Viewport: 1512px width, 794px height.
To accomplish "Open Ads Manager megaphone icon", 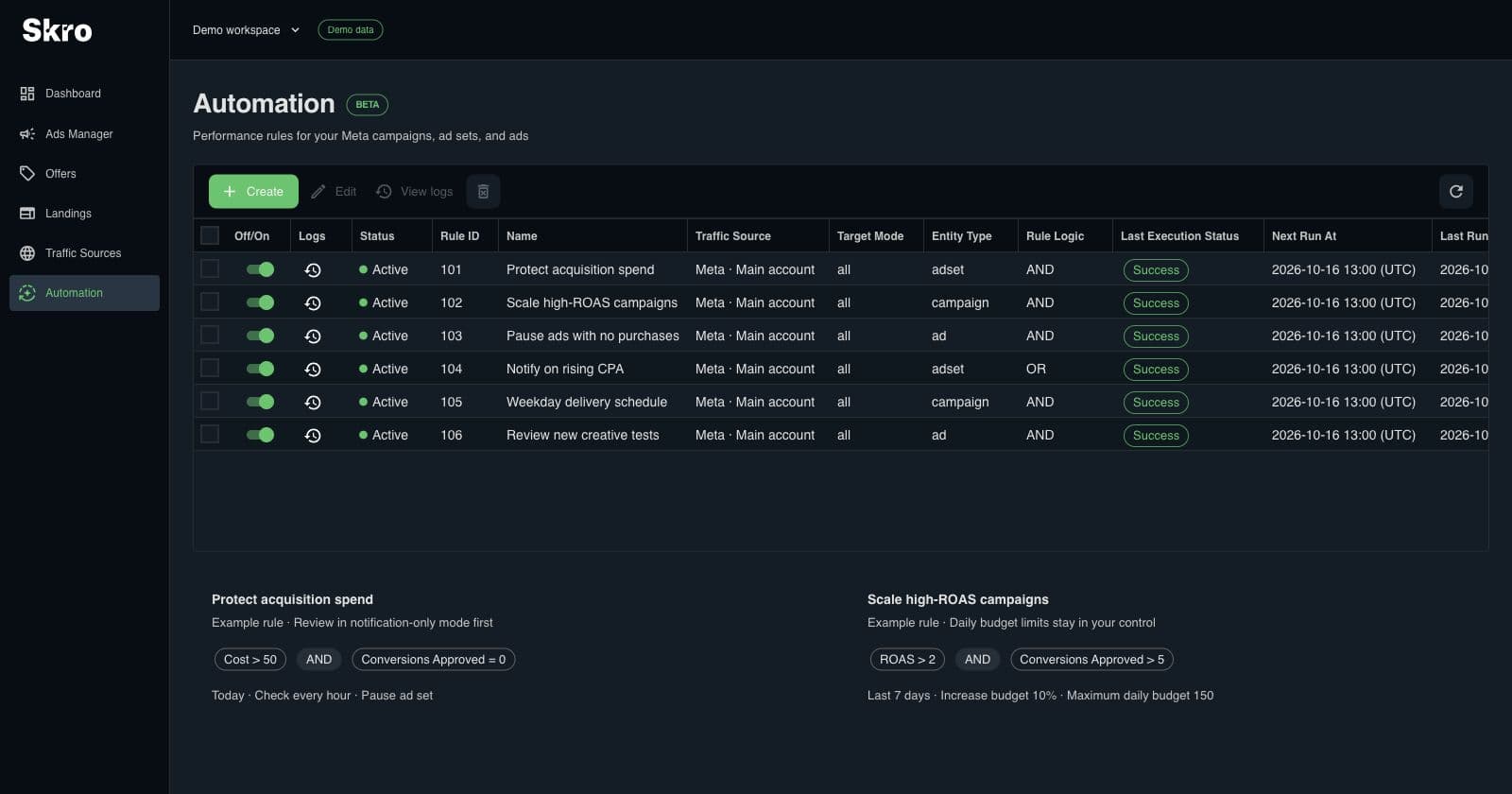I will (x=27, y=134).
